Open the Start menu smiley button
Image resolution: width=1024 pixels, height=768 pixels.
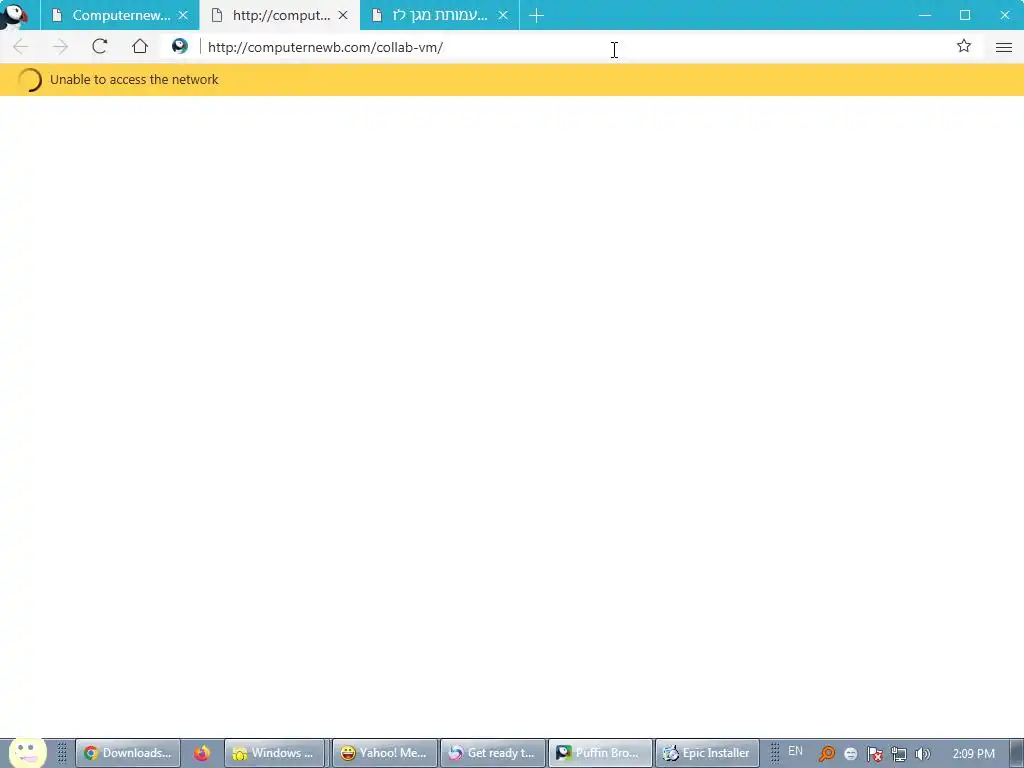pos(27,753)
